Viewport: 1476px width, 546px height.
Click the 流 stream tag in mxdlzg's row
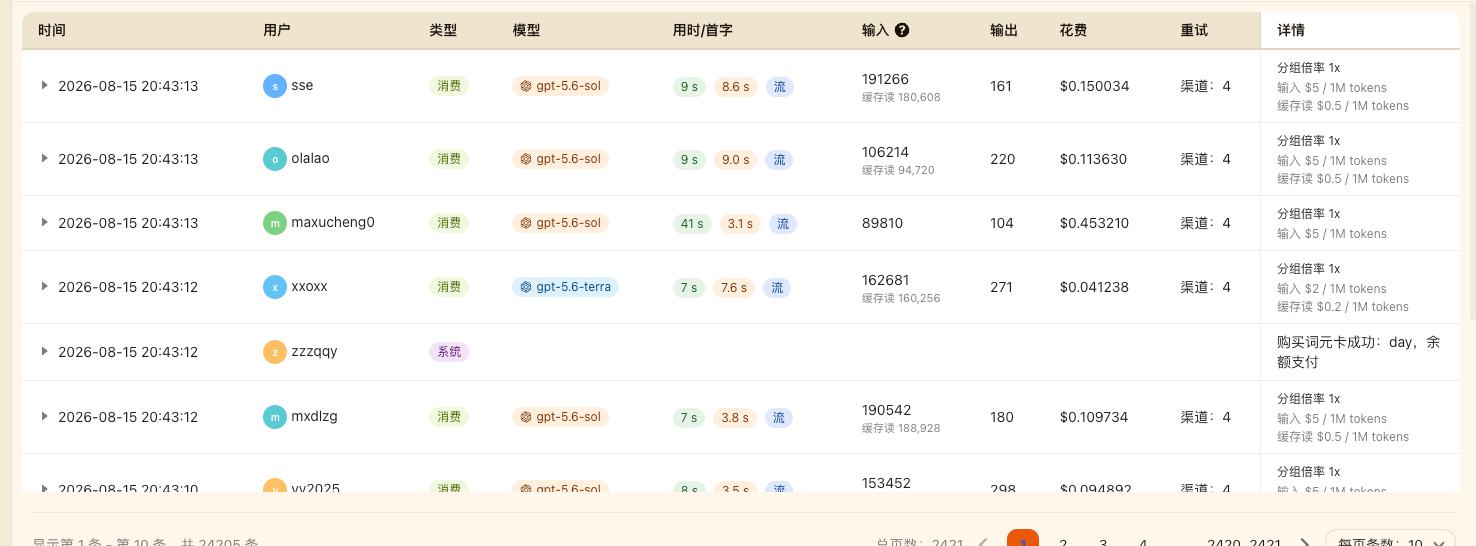[x=778, y=418]
